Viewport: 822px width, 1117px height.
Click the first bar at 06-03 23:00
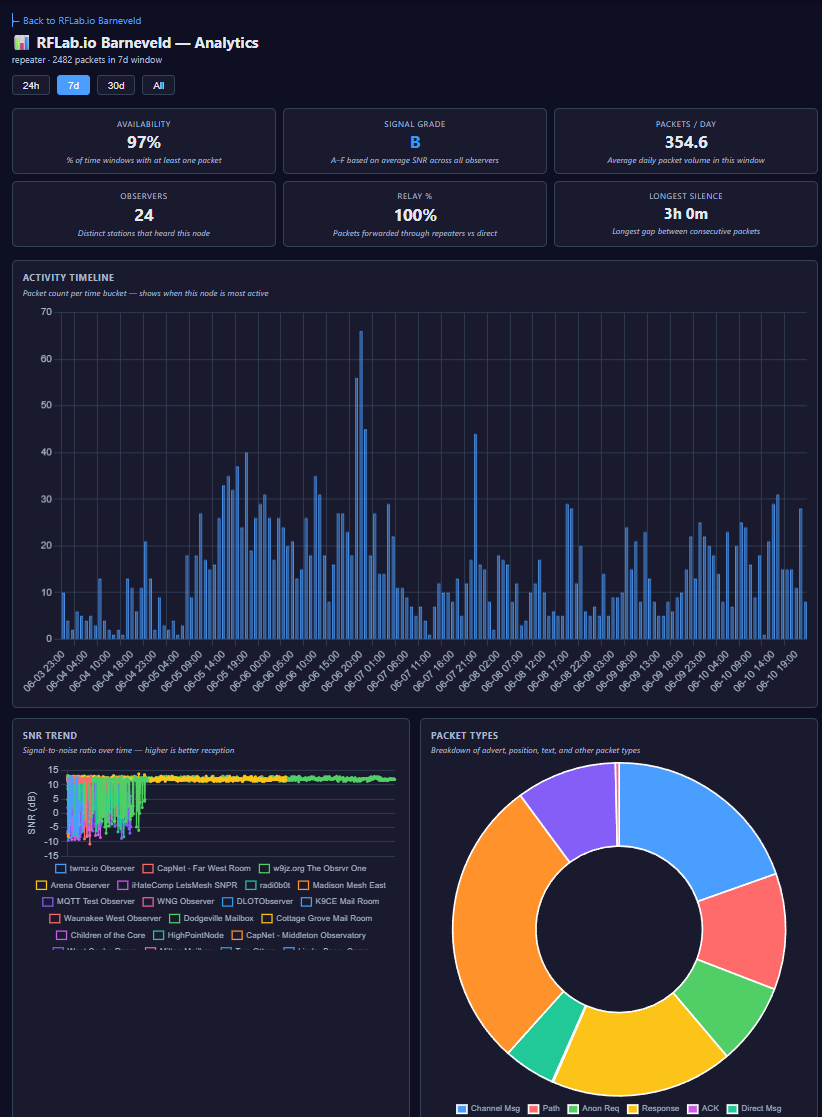[63, 615]
